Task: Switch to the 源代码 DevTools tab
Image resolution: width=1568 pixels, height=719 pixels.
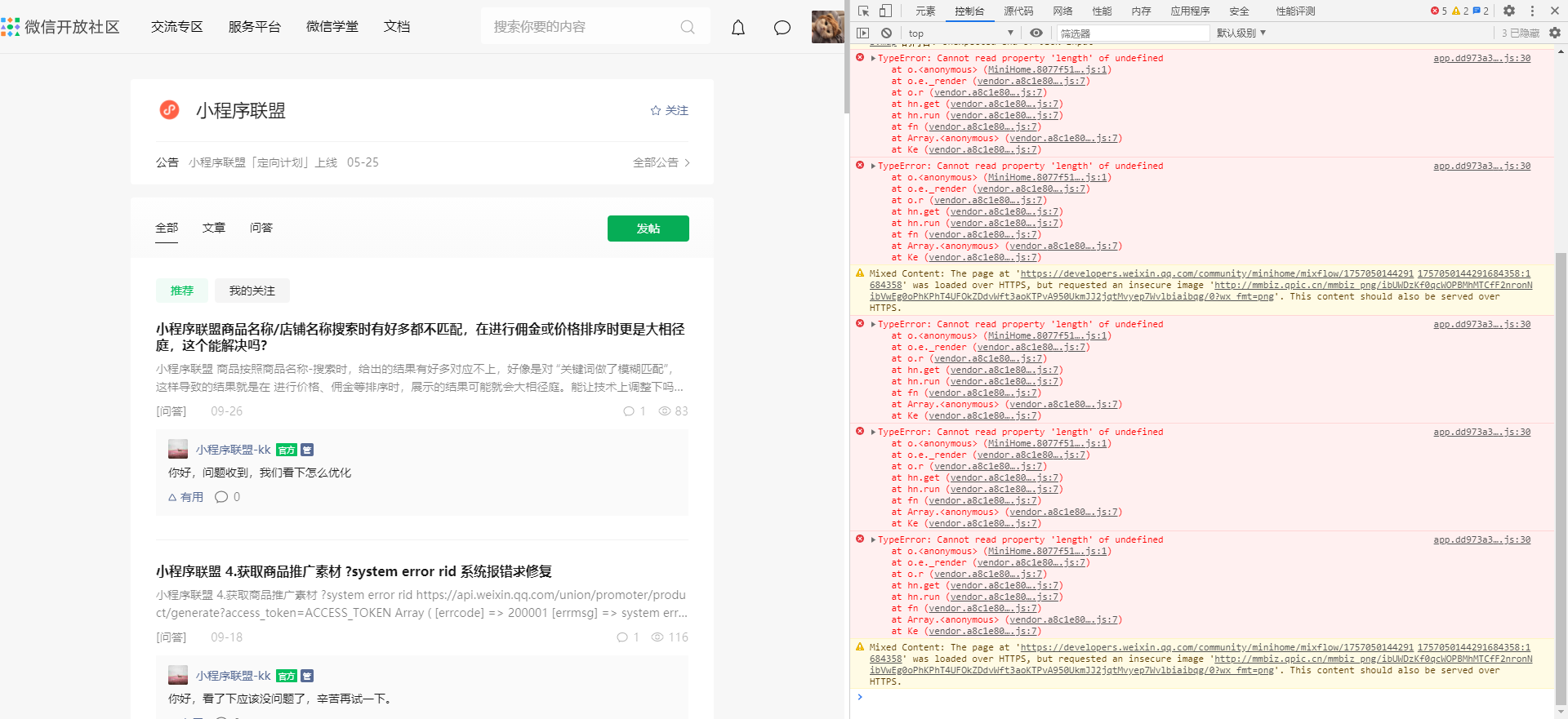Action: [x=1018, y=11]
